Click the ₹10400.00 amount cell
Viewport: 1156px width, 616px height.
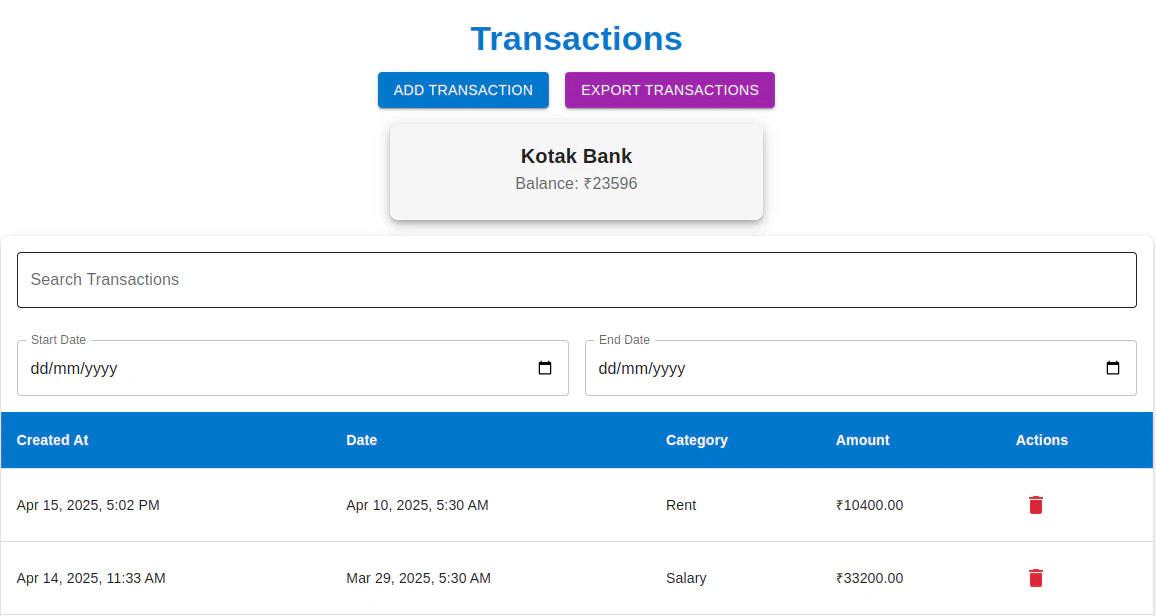pos(869,505)
